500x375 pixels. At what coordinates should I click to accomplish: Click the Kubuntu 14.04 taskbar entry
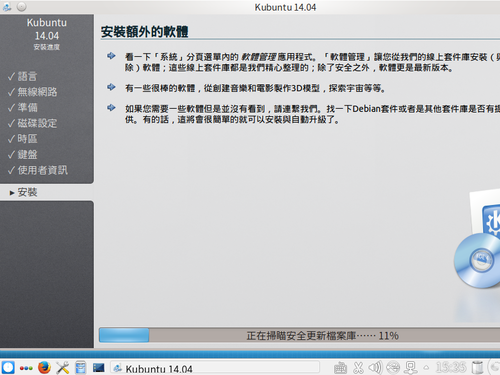click(215, 368)
